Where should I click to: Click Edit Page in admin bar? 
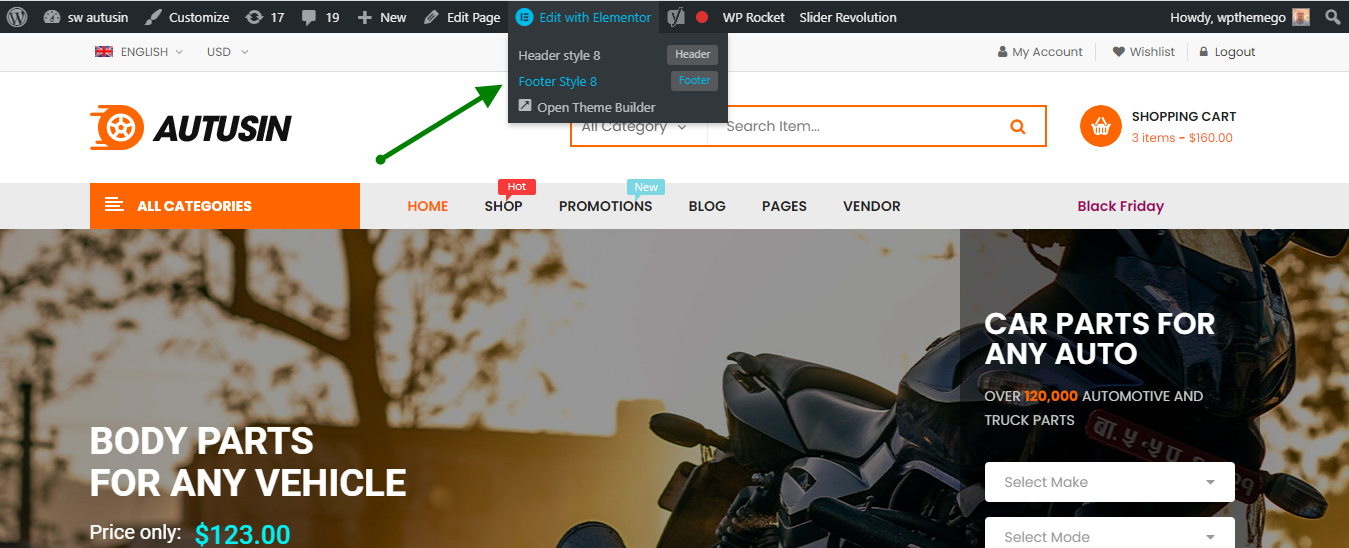(462, 17)
